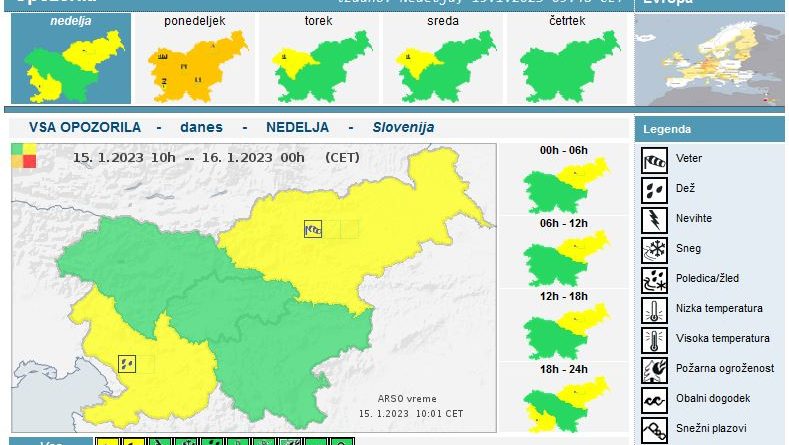
Task: Show the 18h - 24h period map
Action: [564, 398]
